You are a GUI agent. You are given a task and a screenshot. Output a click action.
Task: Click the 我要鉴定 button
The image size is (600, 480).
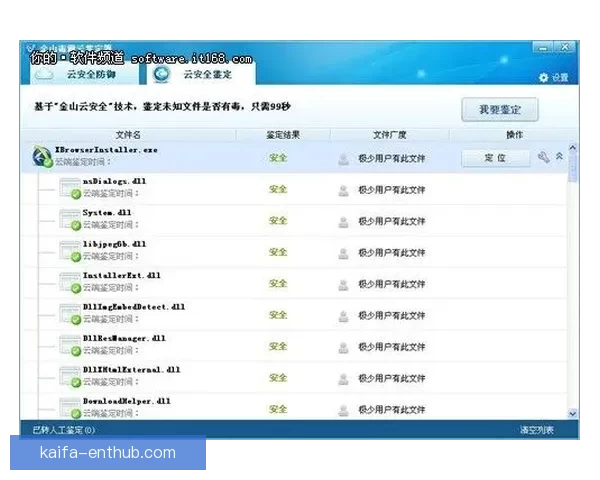(x=500, y=110)
